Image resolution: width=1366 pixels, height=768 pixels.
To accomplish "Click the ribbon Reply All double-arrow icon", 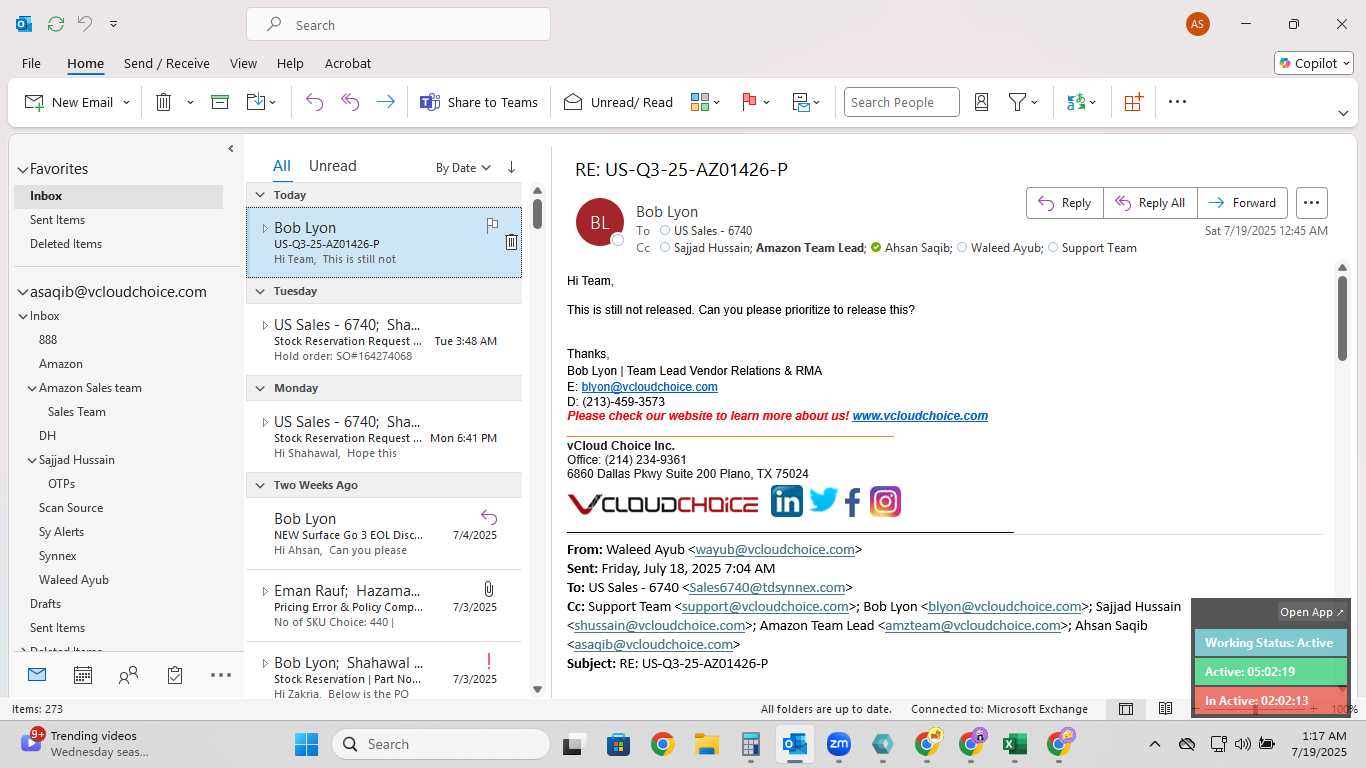I will [350, 102].
